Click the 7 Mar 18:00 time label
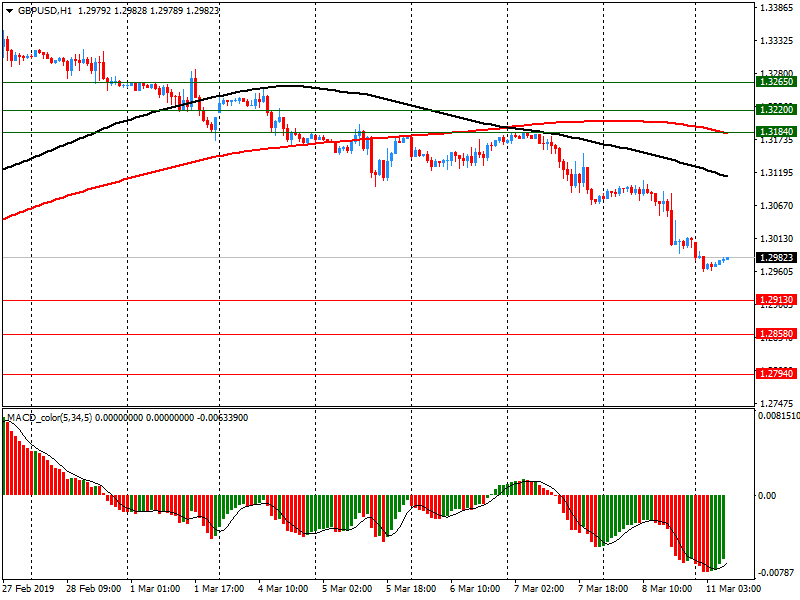The height and width of the screenshot is (600, 800). pyautogui.click(x=603, y=589)
